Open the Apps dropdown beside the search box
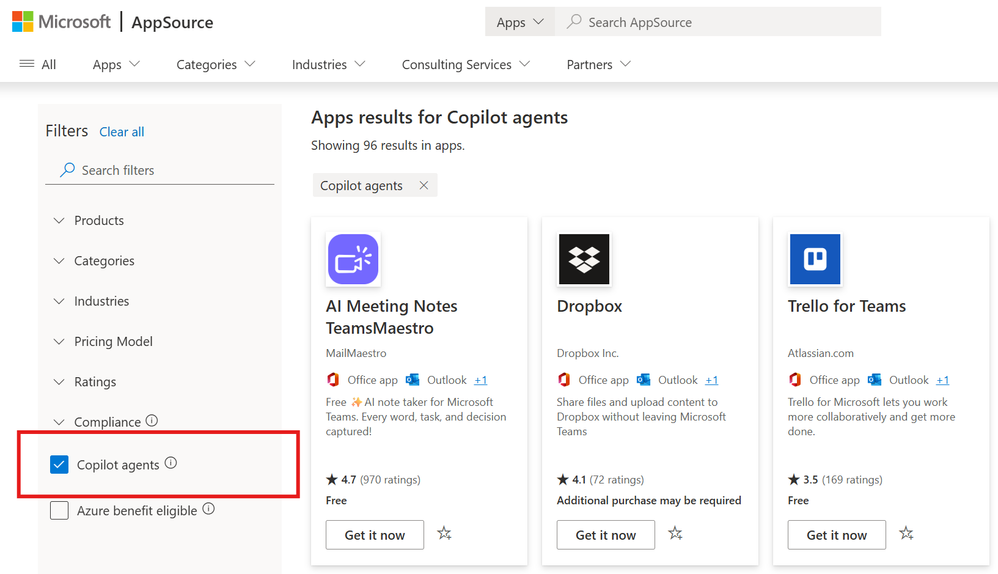This screenshot has width=998, height=574. click(x=520, y=22)
